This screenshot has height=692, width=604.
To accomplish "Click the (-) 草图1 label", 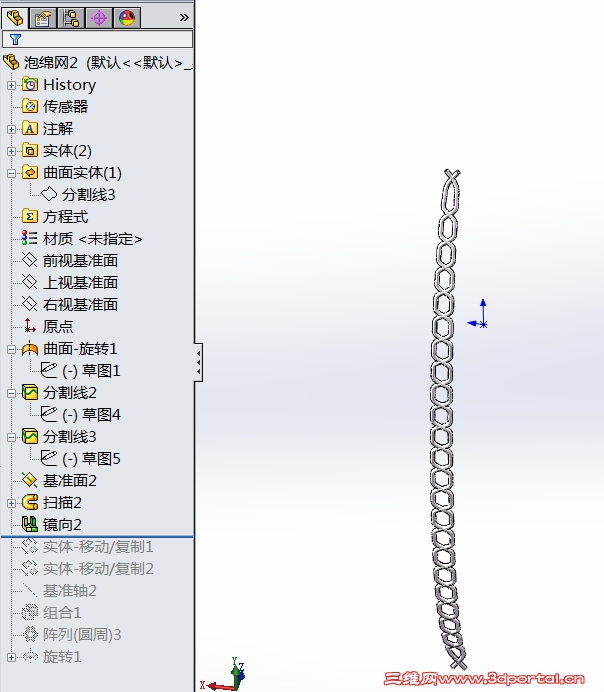I will coord(91,371).
